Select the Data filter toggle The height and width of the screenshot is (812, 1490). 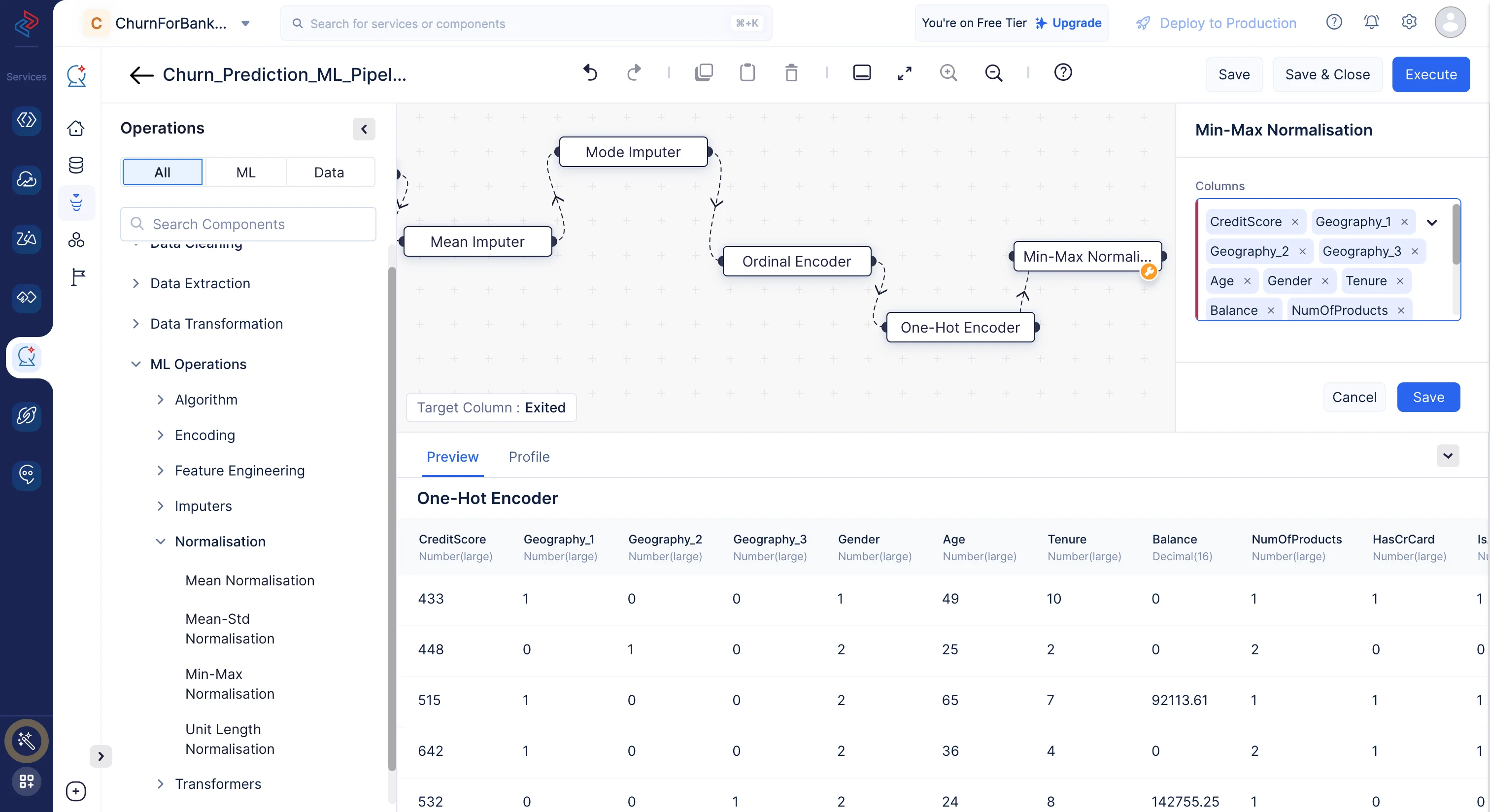(x=329, y=172)
